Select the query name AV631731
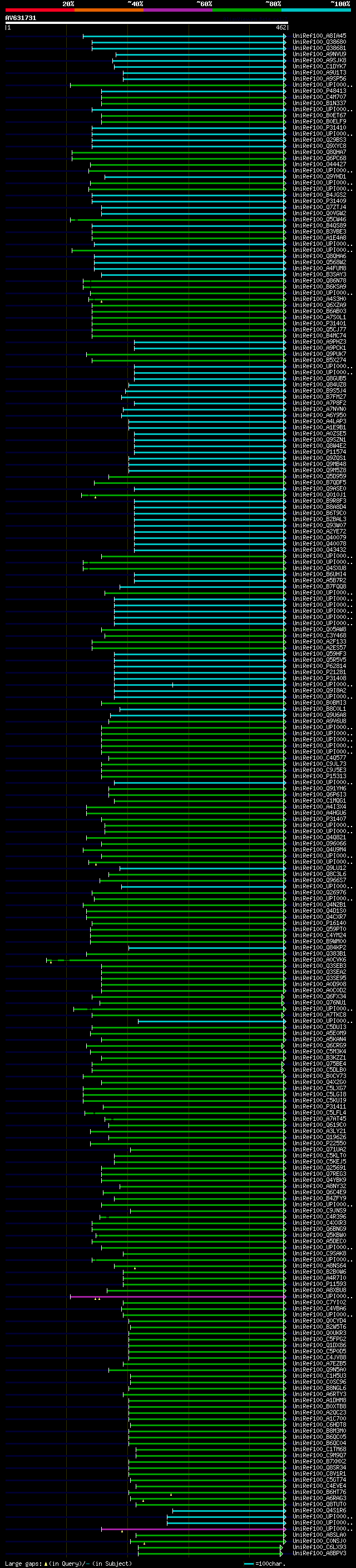The width and height of the screenshot is (356, 1568). pos(21,18)
